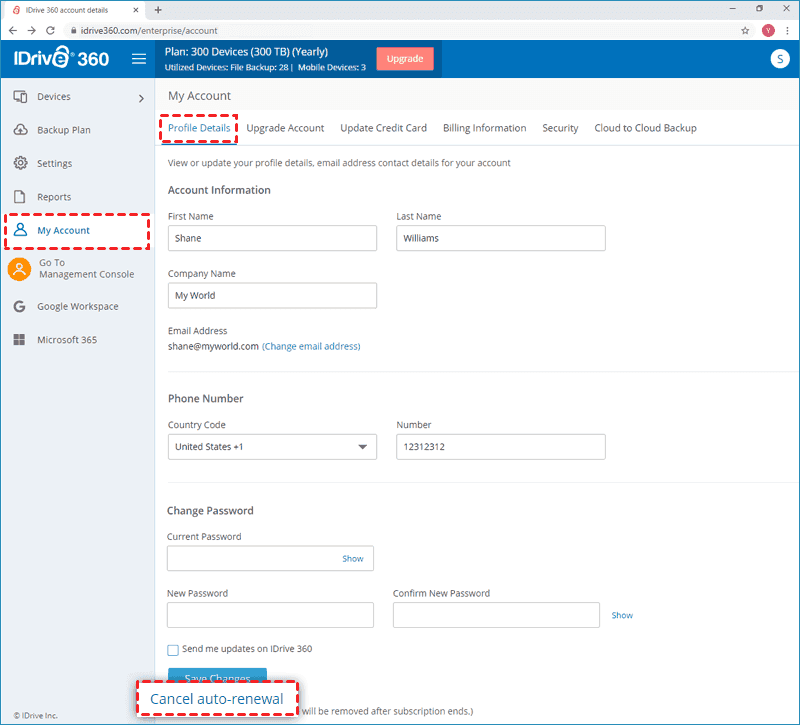The image size is (800, 725).
Task: Click shane@myworld.com email text
Action: (213, 346)
